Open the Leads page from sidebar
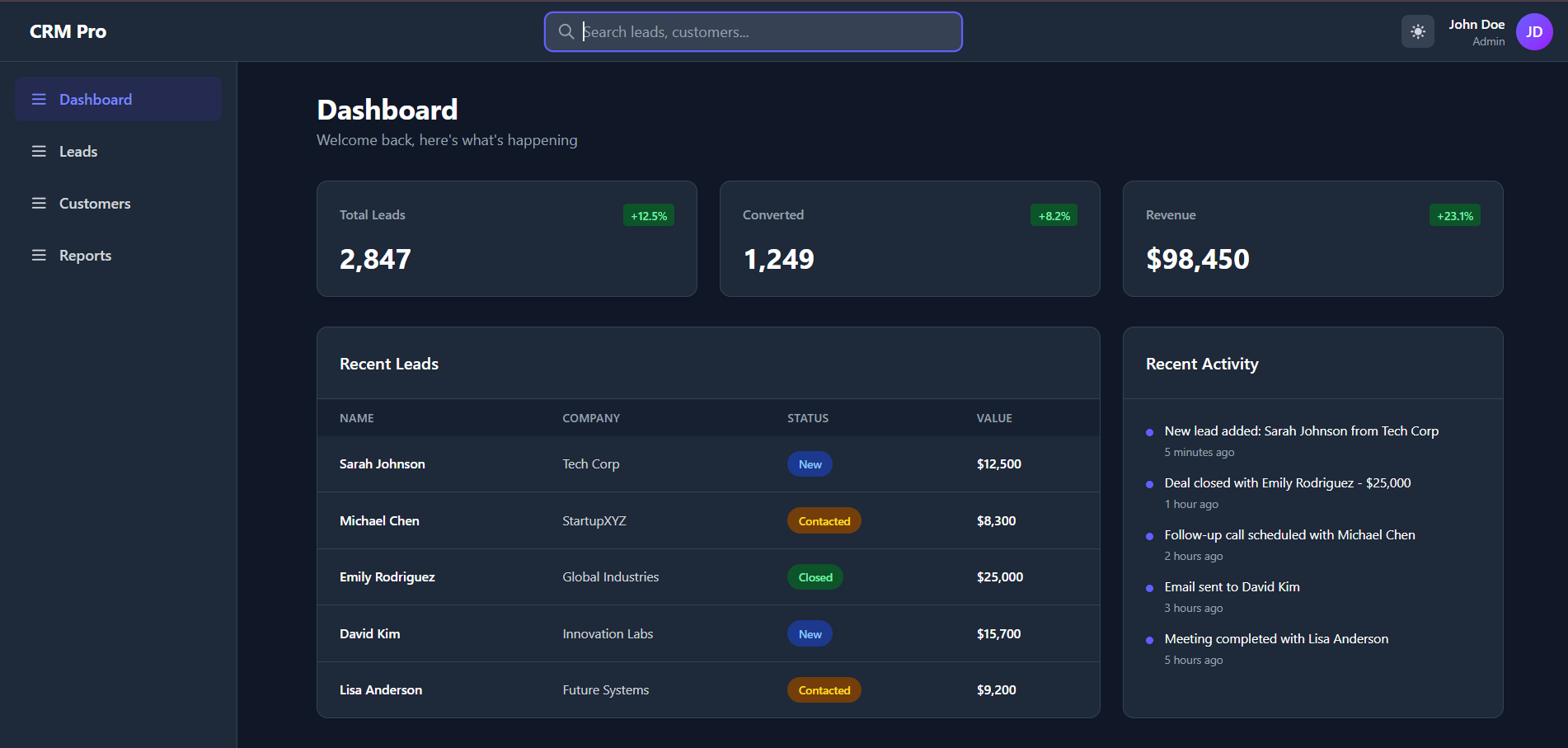1568x748 pixels. (78, 152)
